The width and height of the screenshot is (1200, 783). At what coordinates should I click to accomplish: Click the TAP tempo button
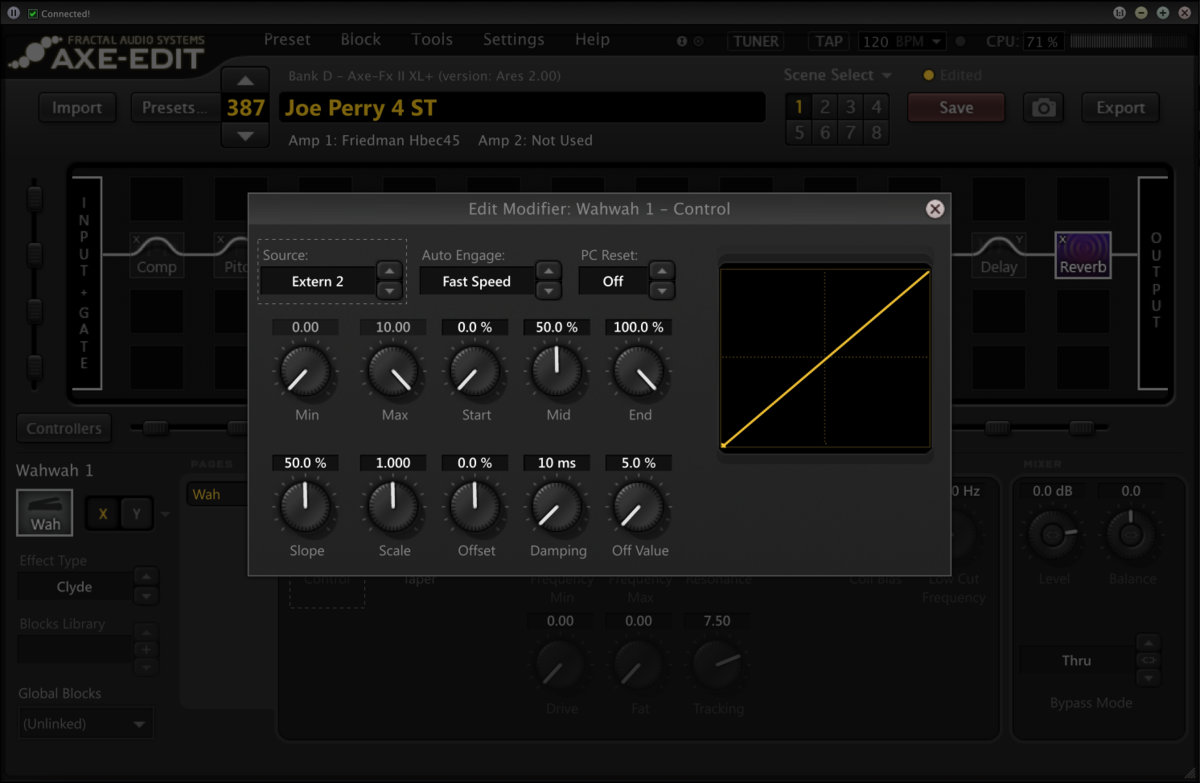click(829, 41)
